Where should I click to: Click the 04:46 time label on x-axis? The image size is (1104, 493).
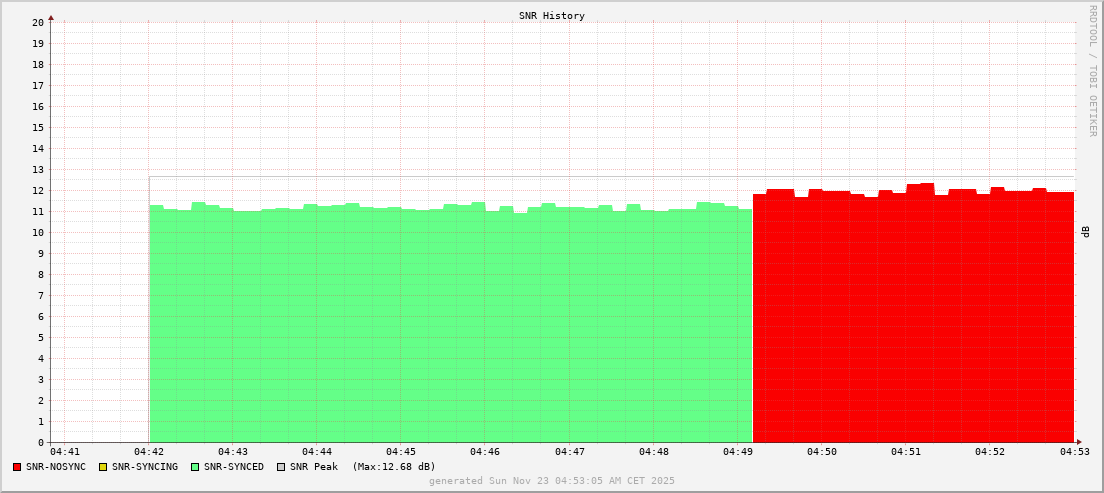point(485,452)
